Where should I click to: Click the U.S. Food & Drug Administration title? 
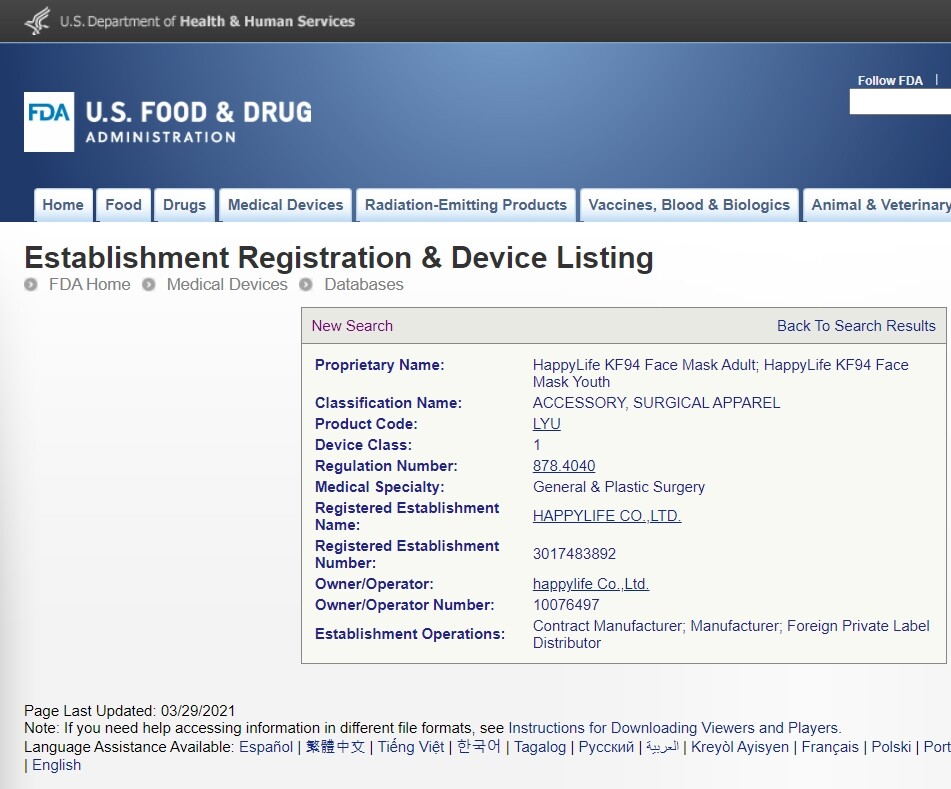tap(198, 122)
